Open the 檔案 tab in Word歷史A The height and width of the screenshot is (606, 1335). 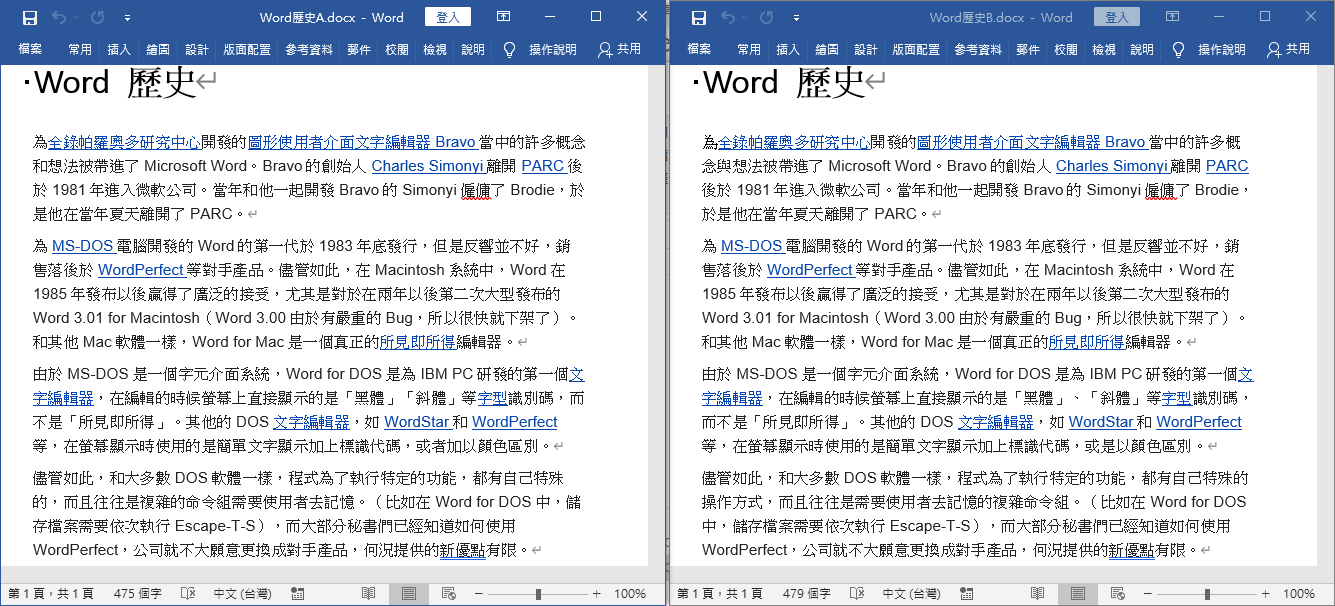coord(30,49)
